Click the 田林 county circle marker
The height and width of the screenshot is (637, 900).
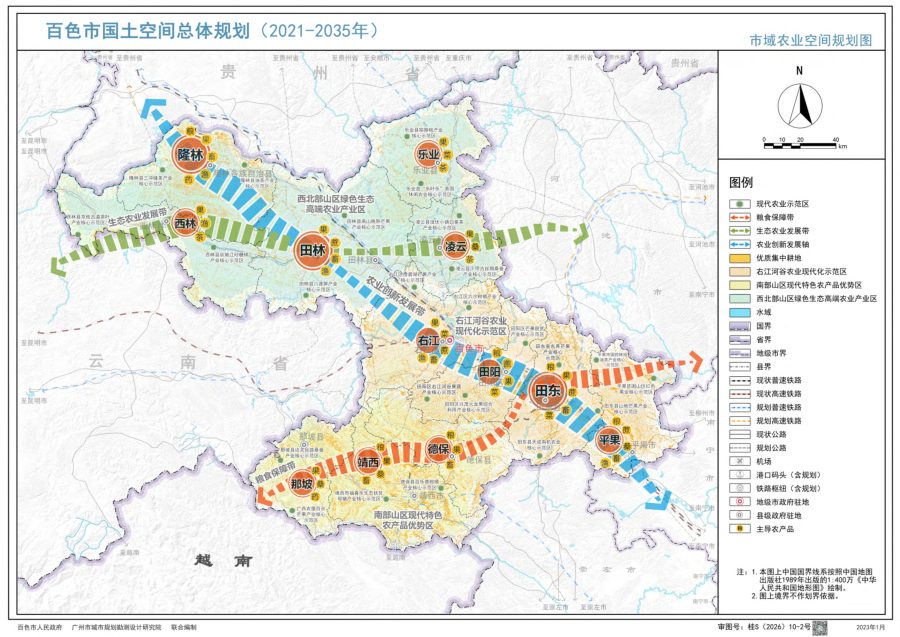(312, 250)
